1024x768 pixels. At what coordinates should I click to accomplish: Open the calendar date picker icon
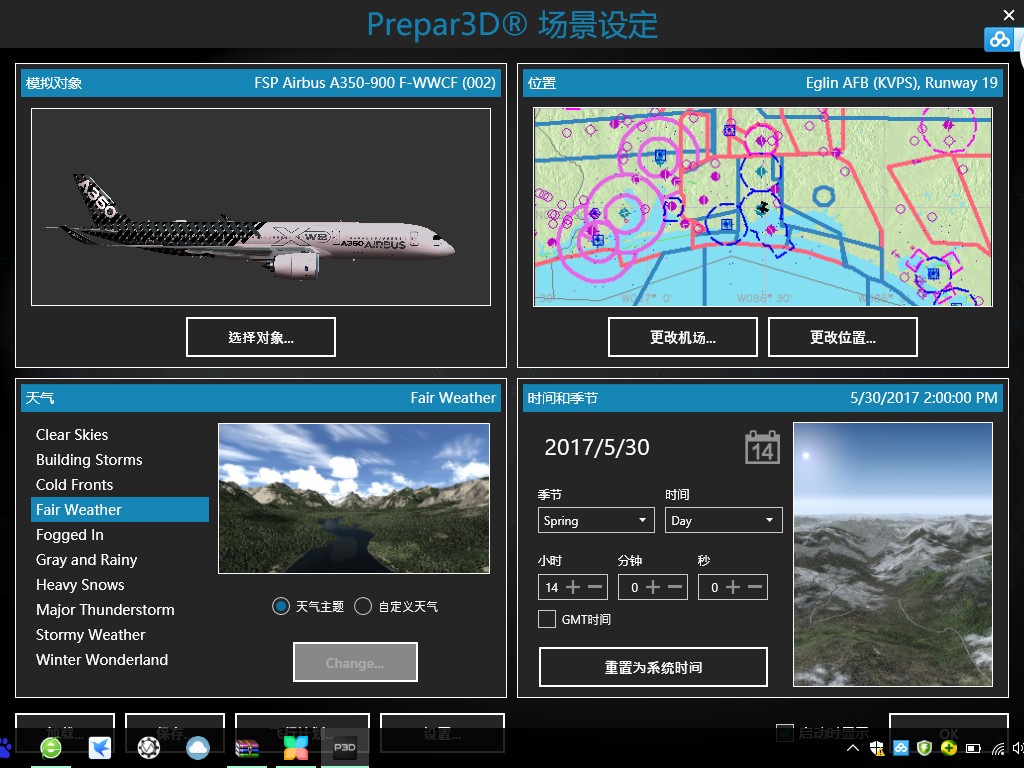[x=761, y=448]
